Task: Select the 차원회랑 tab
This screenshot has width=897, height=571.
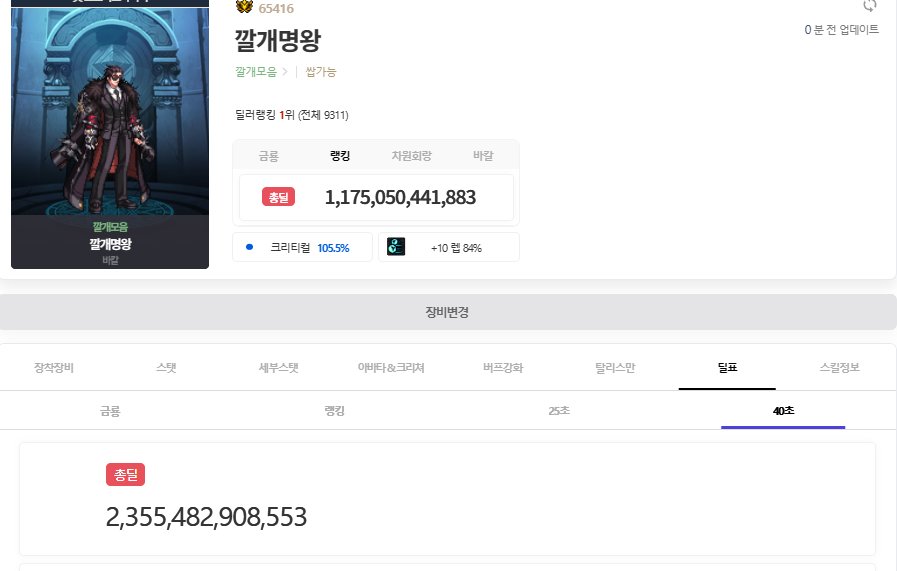Action: (411, 156)
